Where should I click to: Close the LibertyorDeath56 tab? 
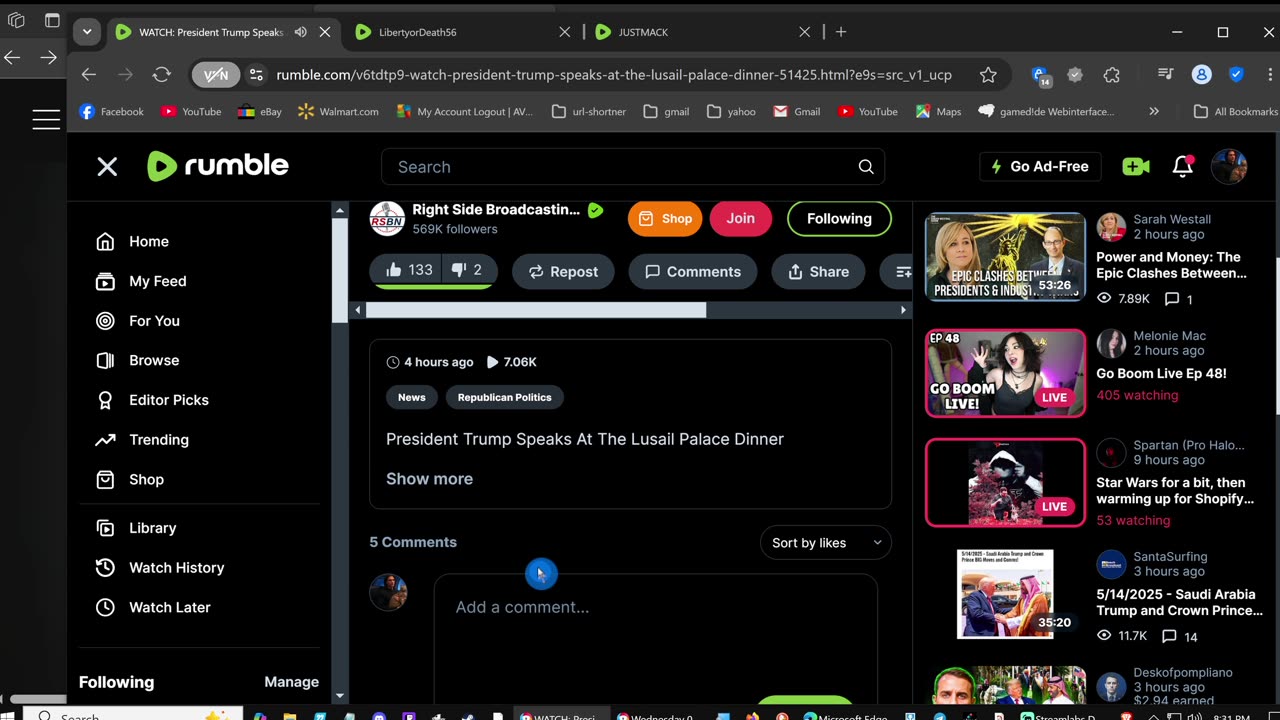564,32
